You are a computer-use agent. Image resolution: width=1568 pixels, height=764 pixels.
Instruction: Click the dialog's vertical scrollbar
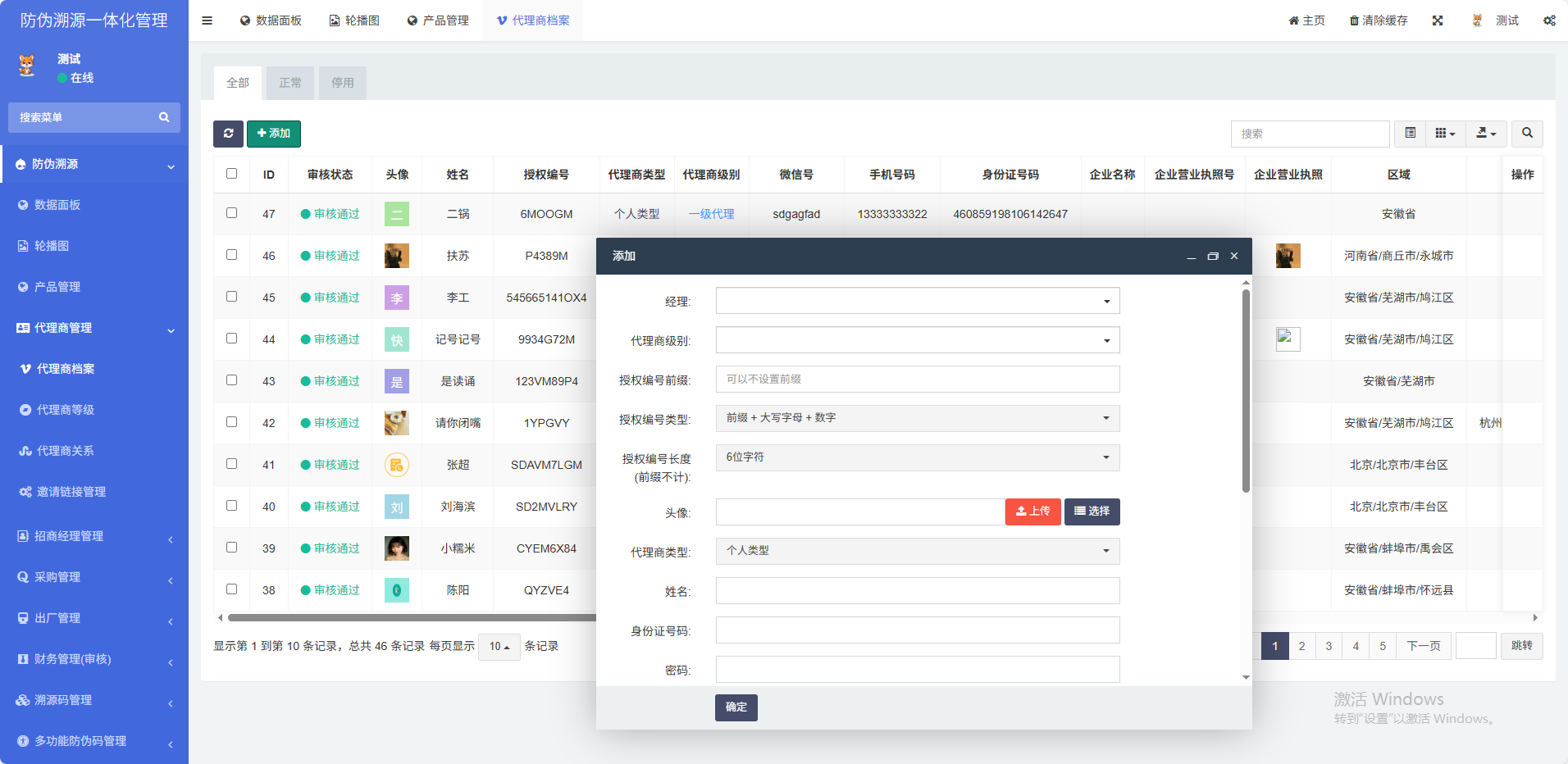(1246, 393)
